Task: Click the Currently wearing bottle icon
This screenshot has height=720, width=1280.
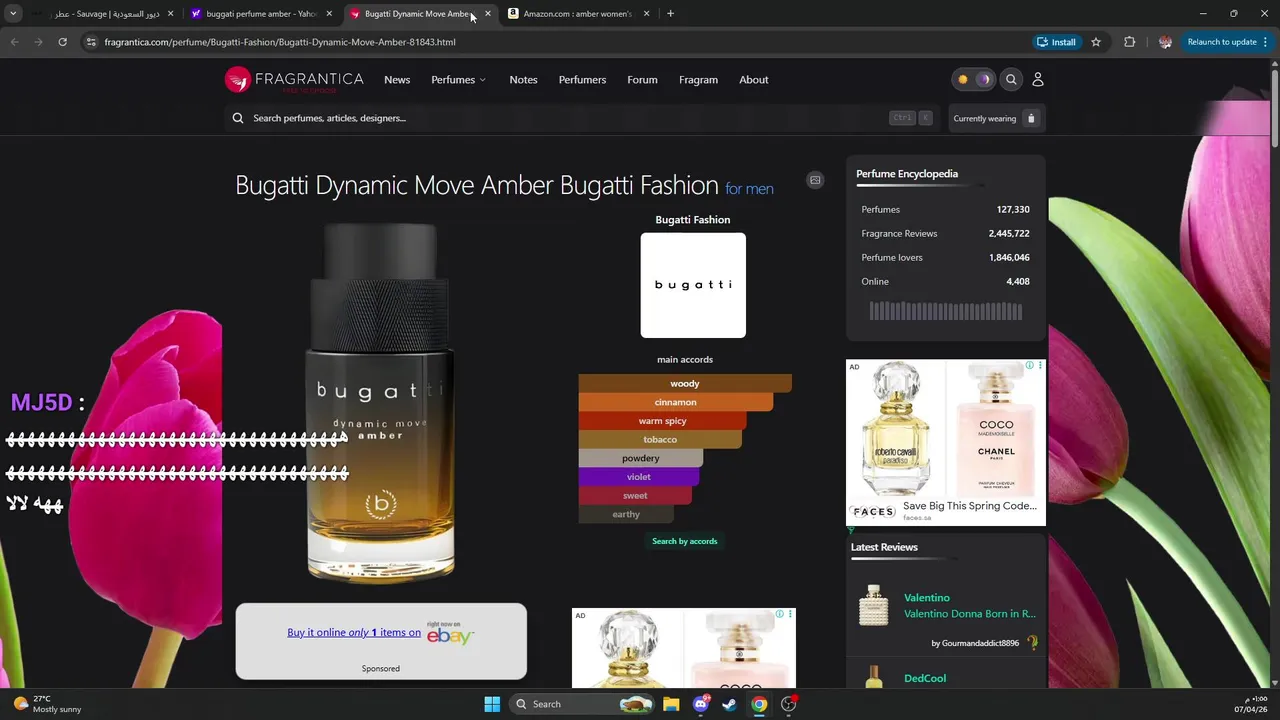Action: 1031,118
